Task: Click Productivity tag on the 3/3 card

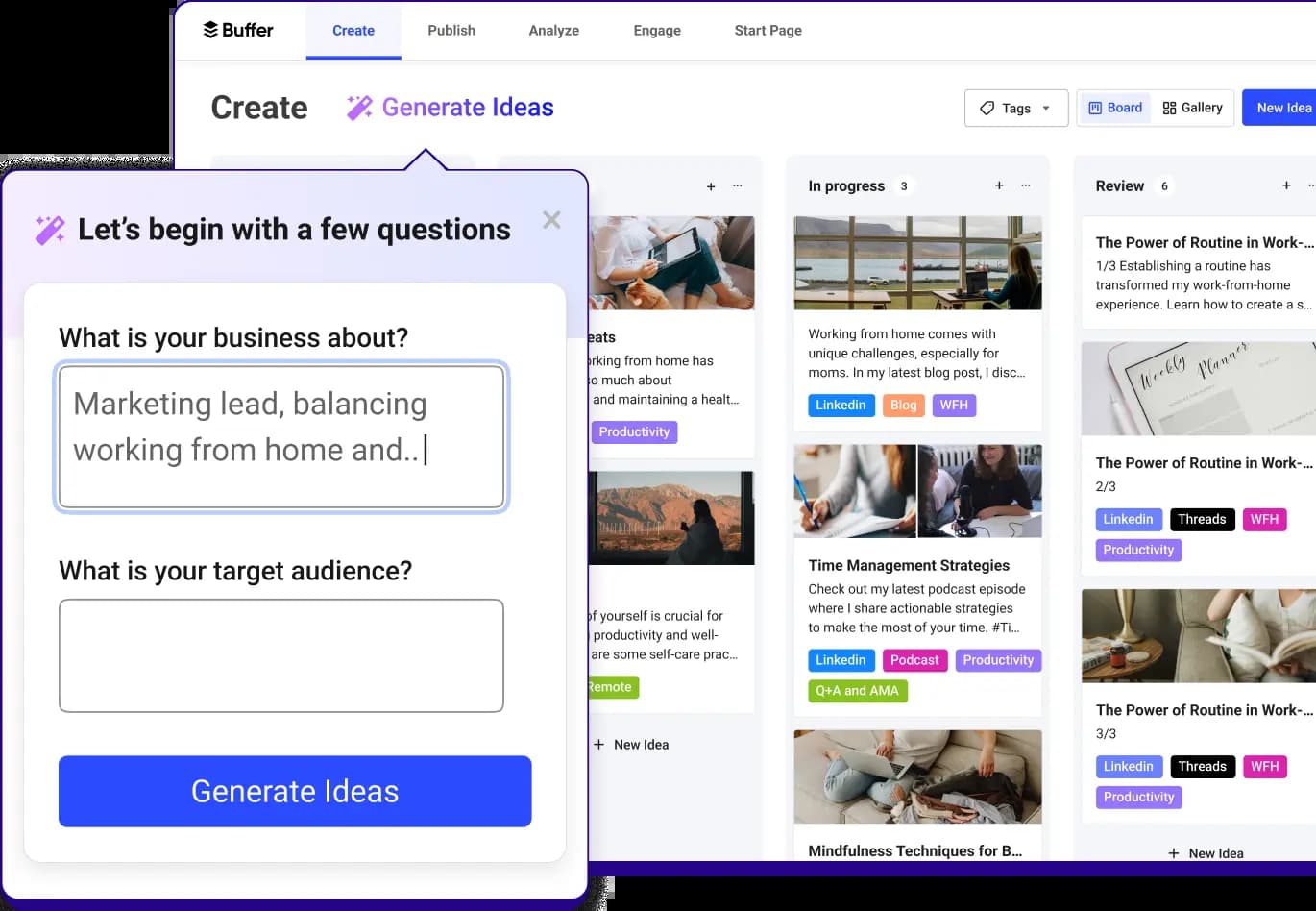Action: pyautogui.click(x=1138, y=797)
